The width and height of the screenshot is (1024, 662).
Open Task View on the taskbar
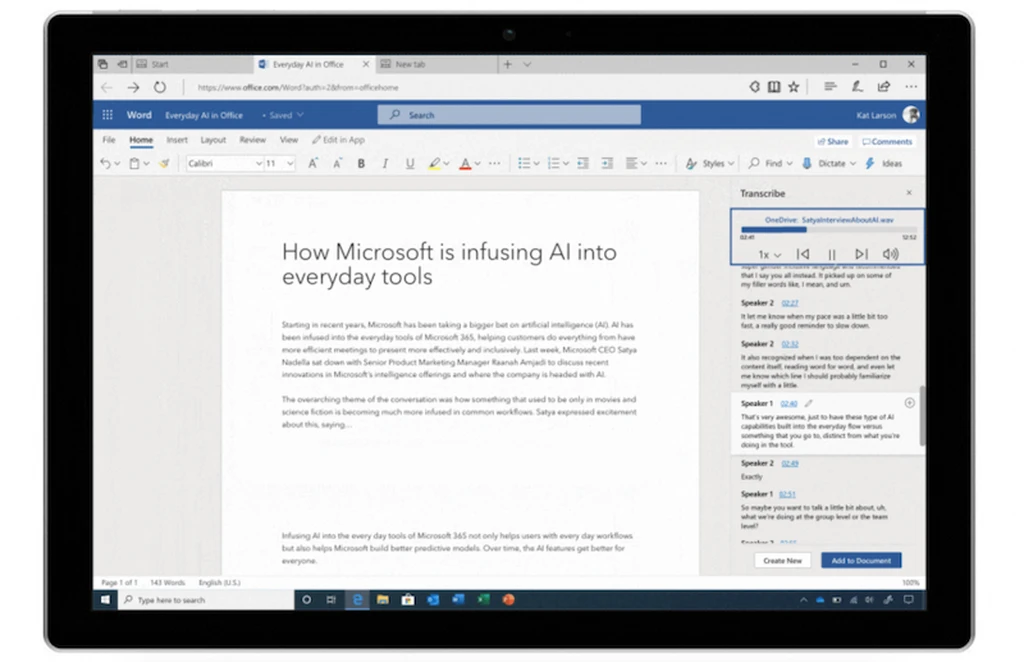click(331, 599)
